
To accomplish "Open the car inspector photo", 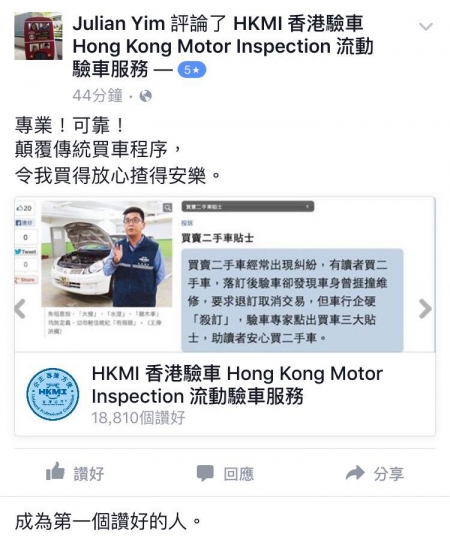I will [x=107, y=254].
